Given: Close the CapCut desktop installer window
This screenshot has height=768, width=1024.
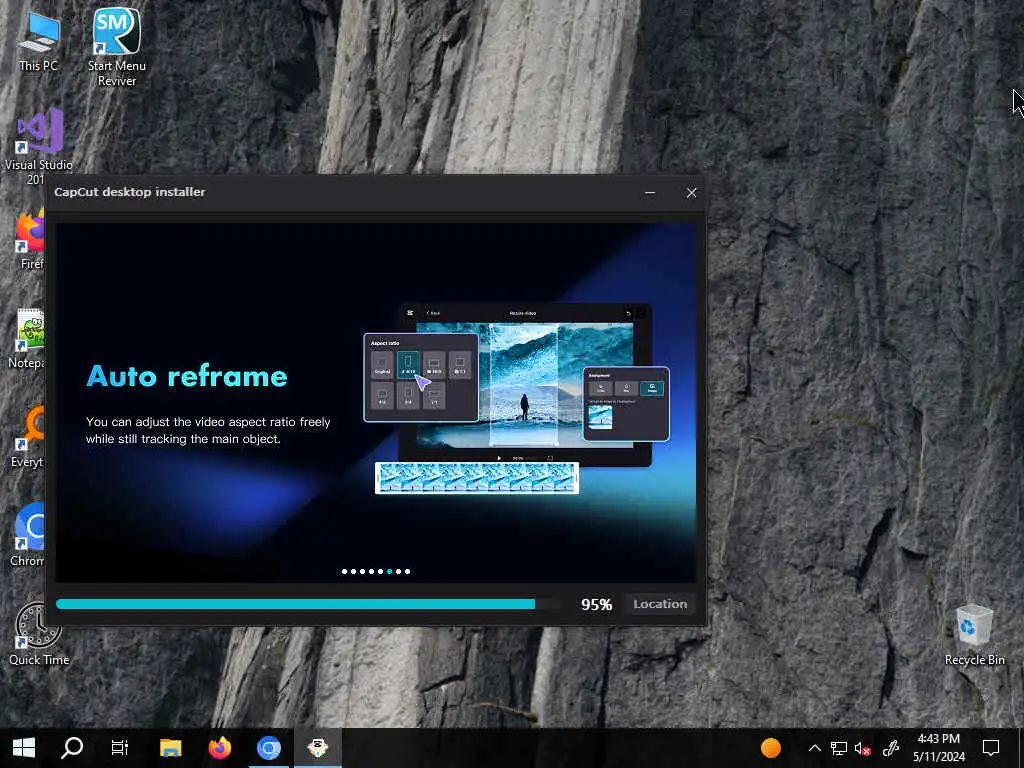Looking at the screenshot, I should click(692, 193).
